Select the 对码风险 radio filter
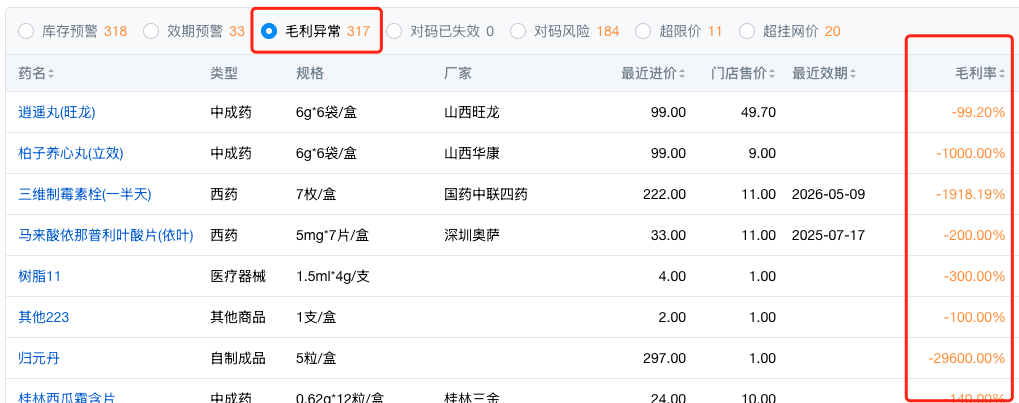This screenshot has height=403, width=1019. tap(518, 31)
